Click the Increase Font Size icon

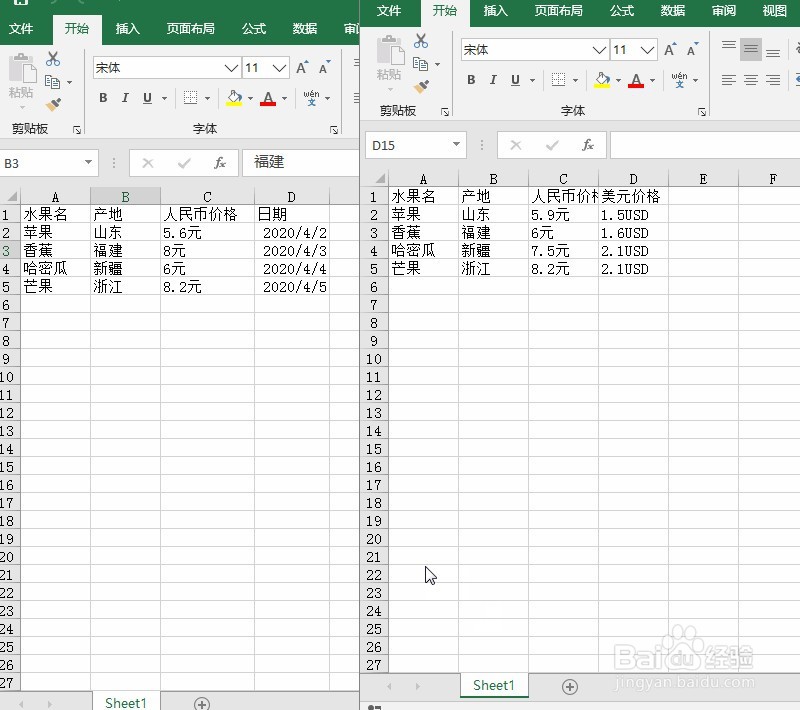[x=670, y=50]
